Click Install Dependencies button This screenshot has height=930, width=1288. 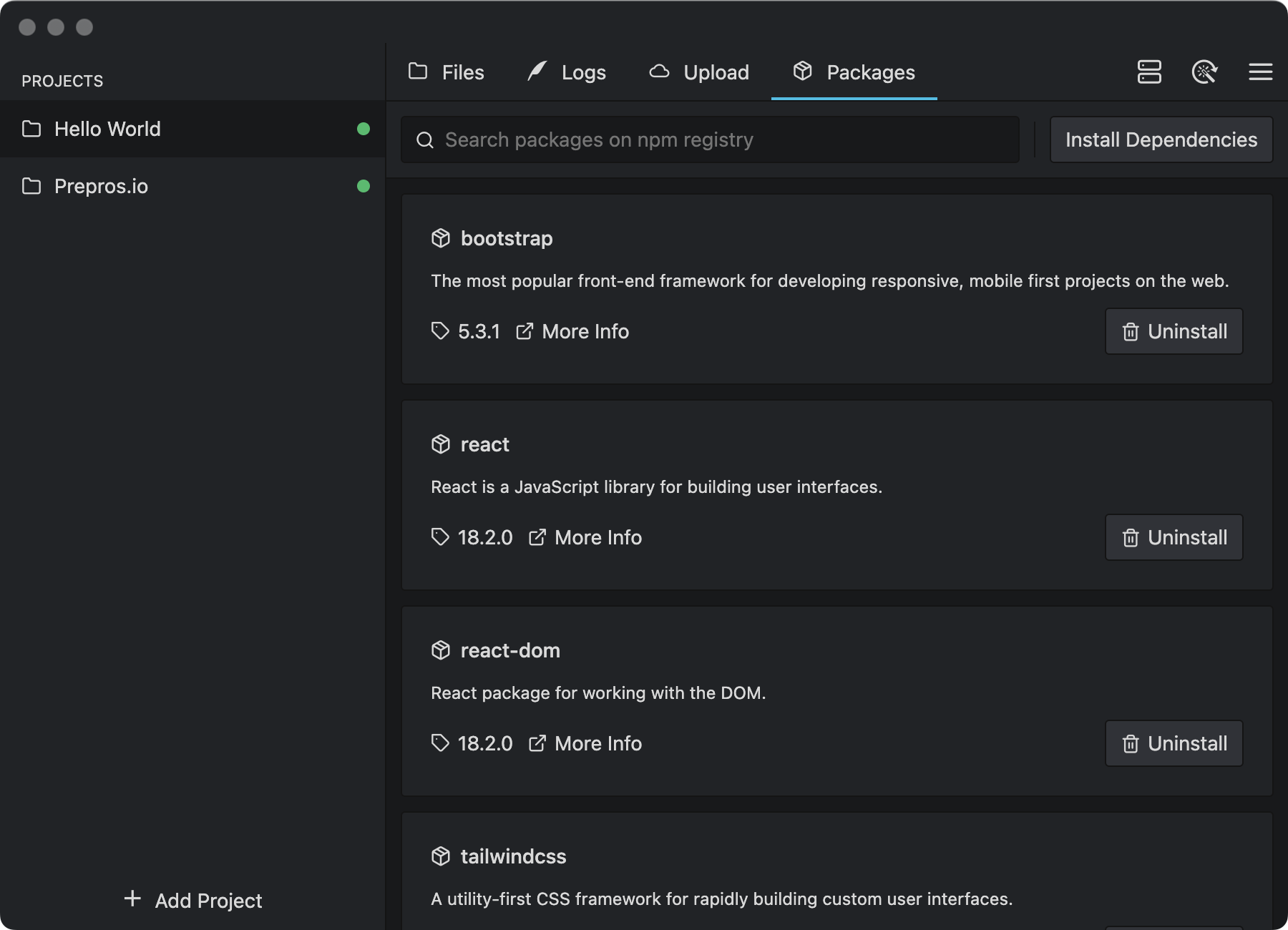point(1161,139)
